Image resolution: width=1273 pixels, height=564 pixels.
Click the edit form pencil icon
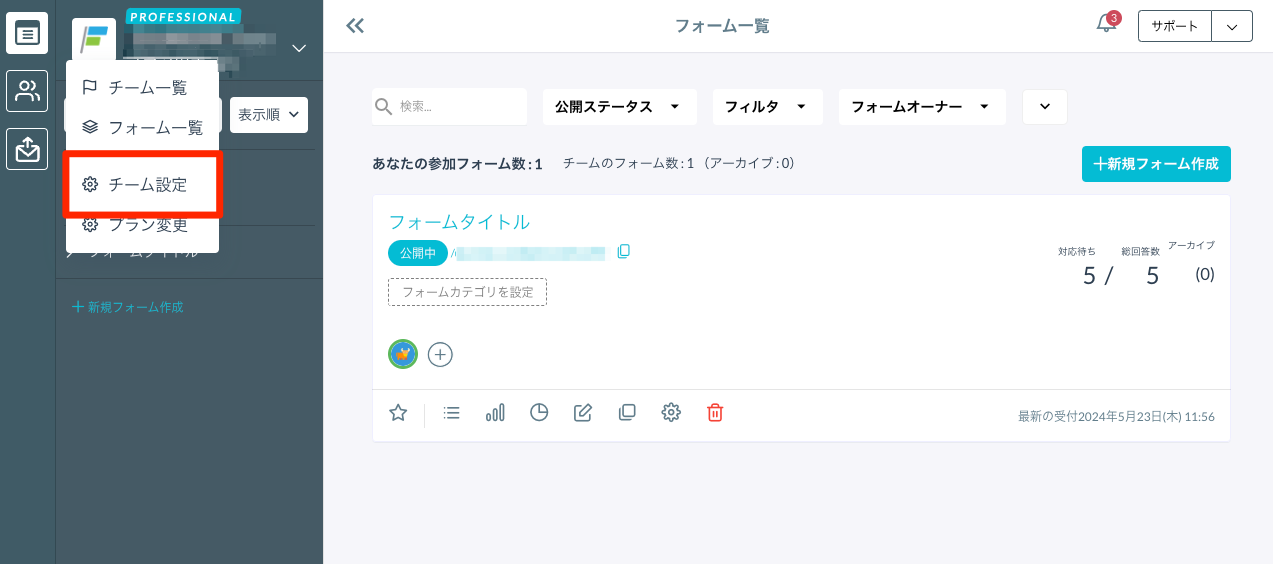(x=583, y=413)
